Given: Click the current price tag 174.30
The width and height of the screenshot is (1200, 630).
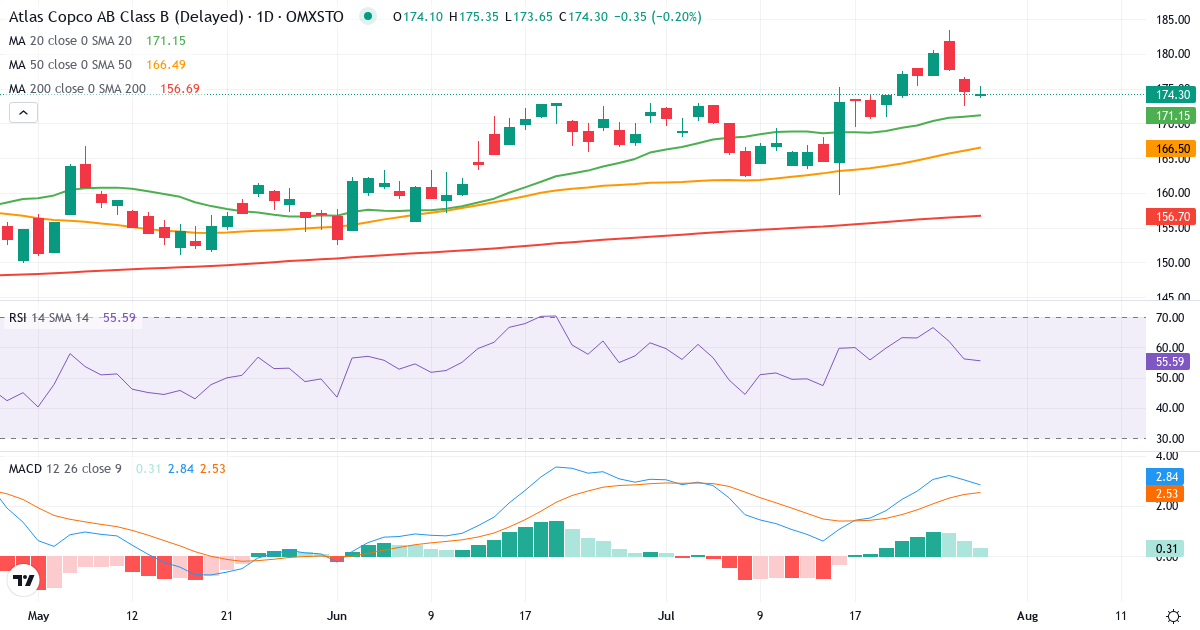Looking at the screenshot, I should pos(1171,95).
